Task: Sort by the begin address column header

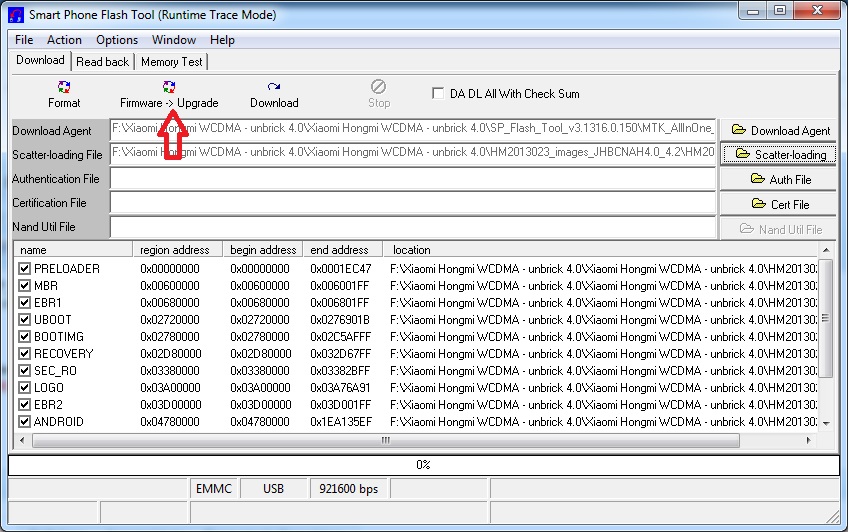Action: (x=263, y=250)
